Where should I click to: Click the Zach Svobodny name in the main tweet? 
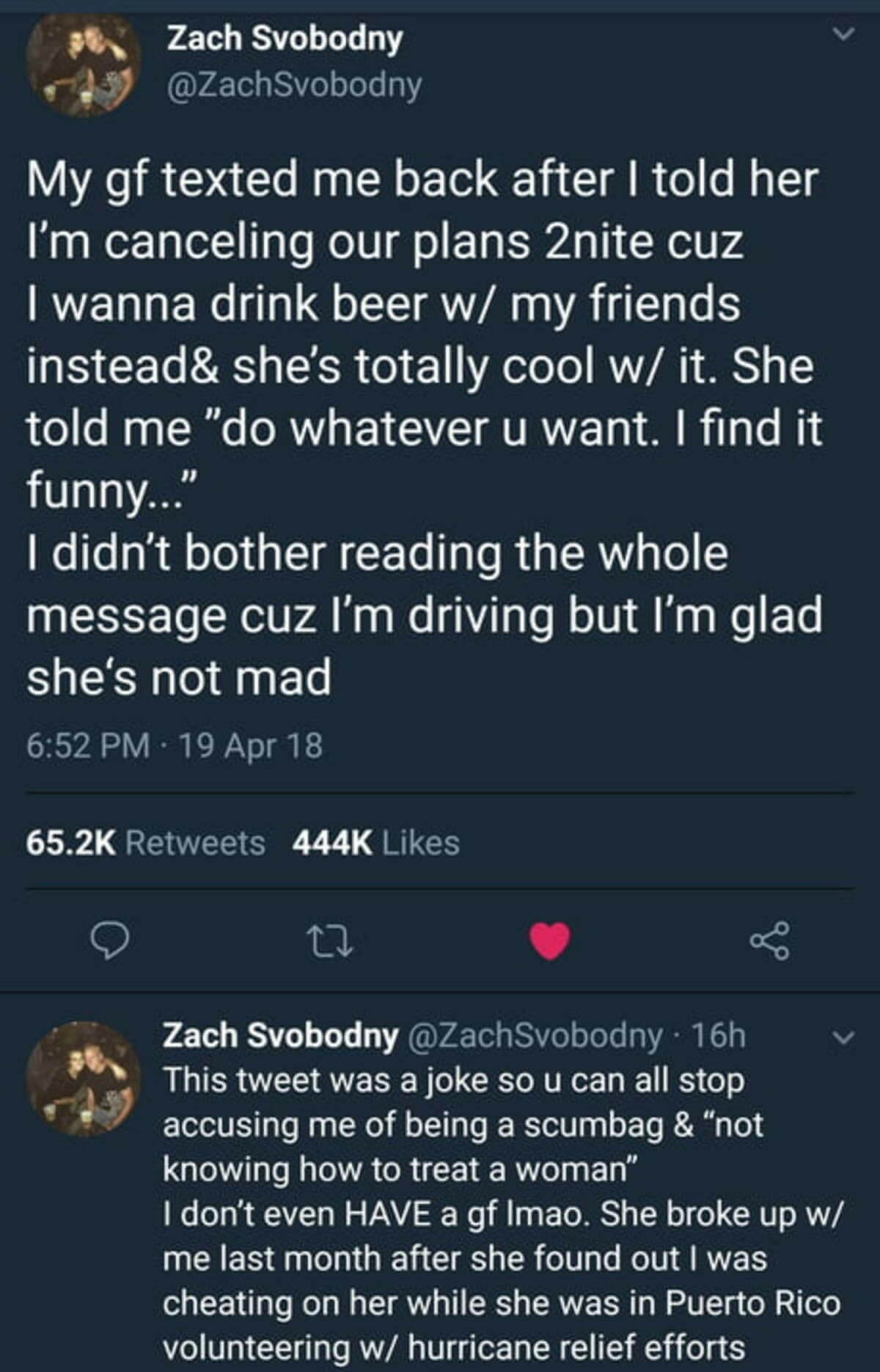click(285, 38)
